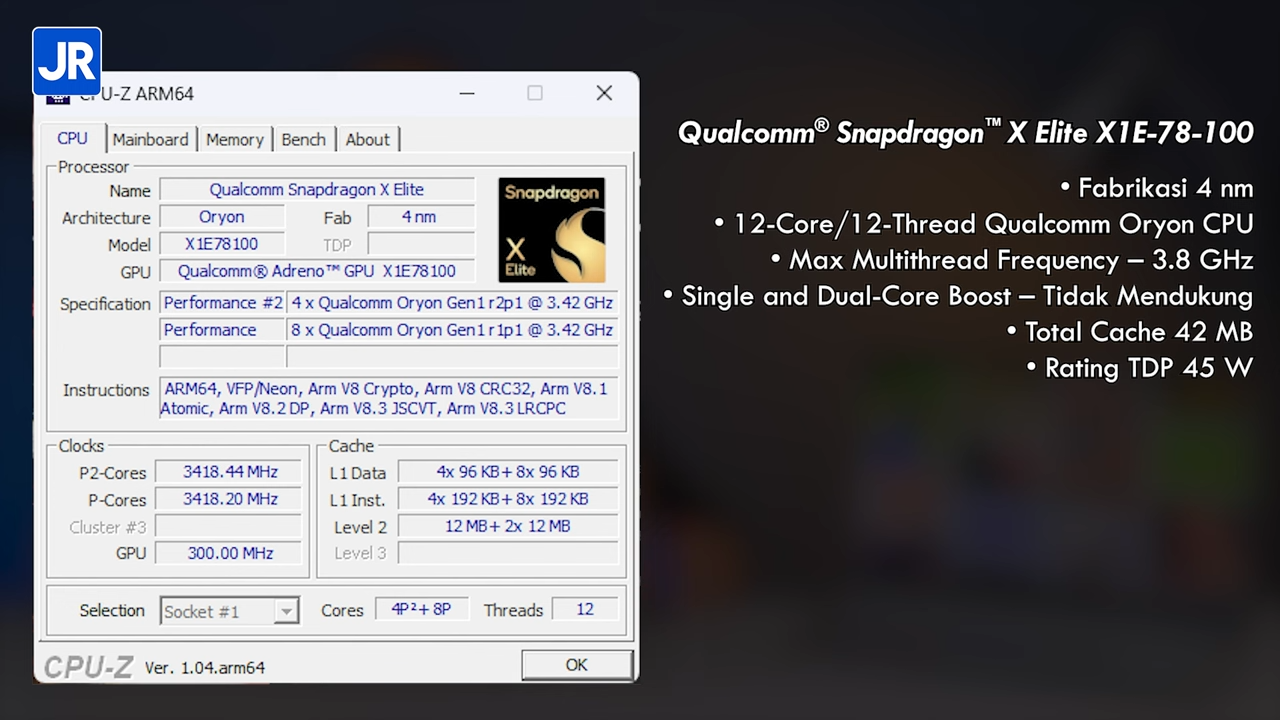Click the Instructions list text

[x=388, y=398]
